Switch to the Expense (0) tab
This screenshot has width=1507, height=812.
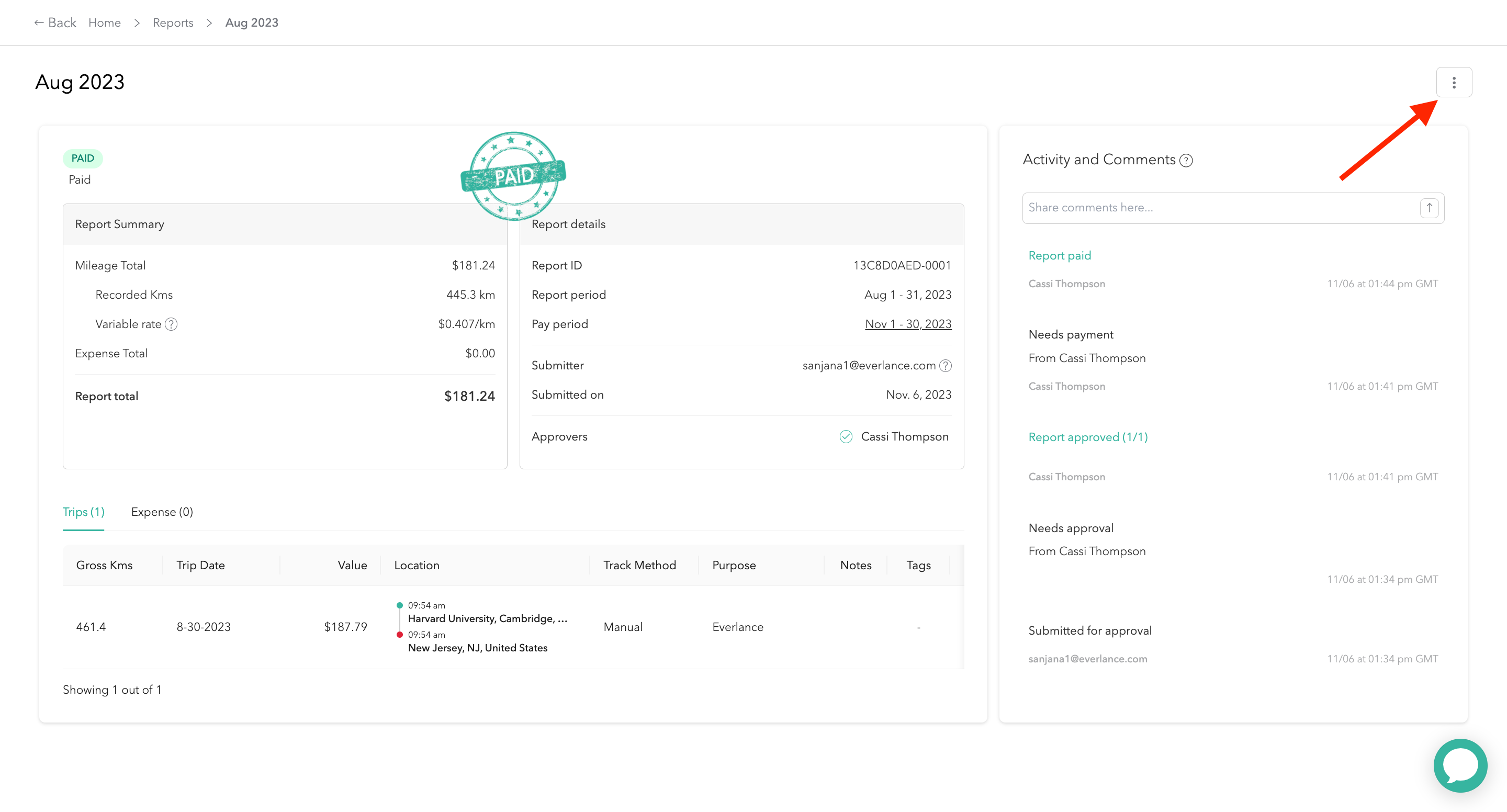[x=162, y=512]
